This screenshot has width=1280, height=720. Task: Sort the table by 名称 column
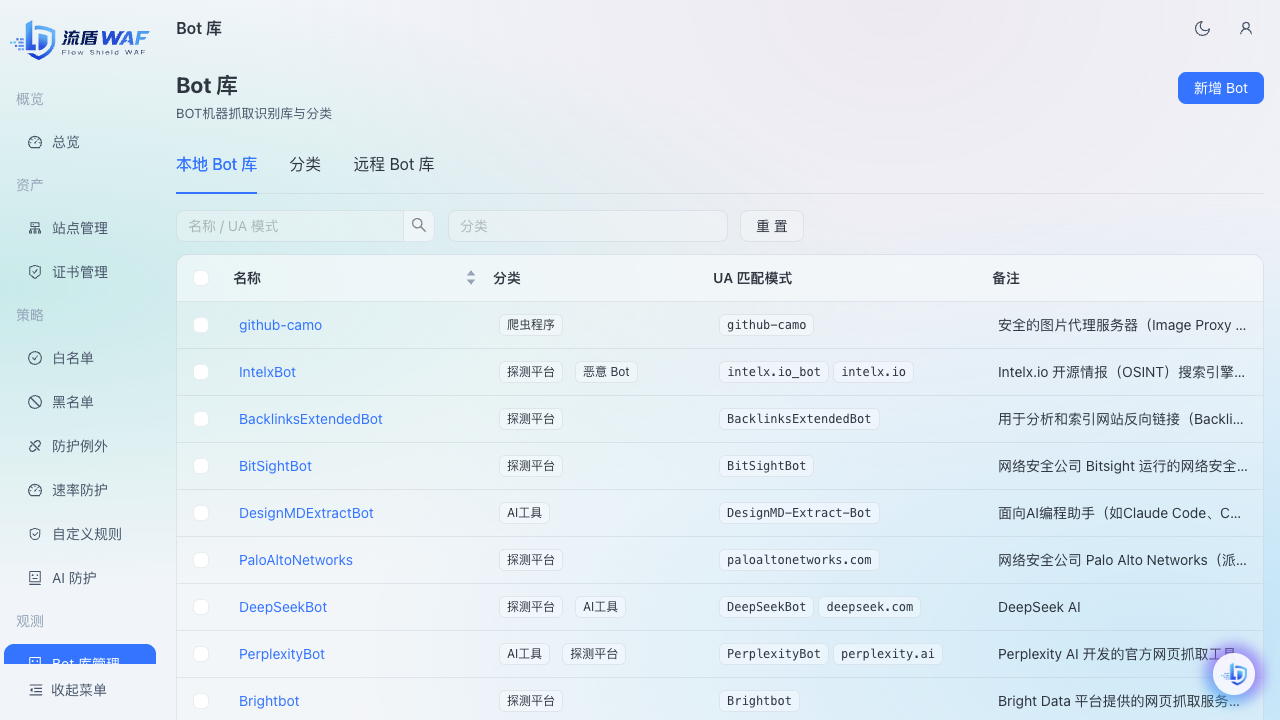tap(471, 278)
